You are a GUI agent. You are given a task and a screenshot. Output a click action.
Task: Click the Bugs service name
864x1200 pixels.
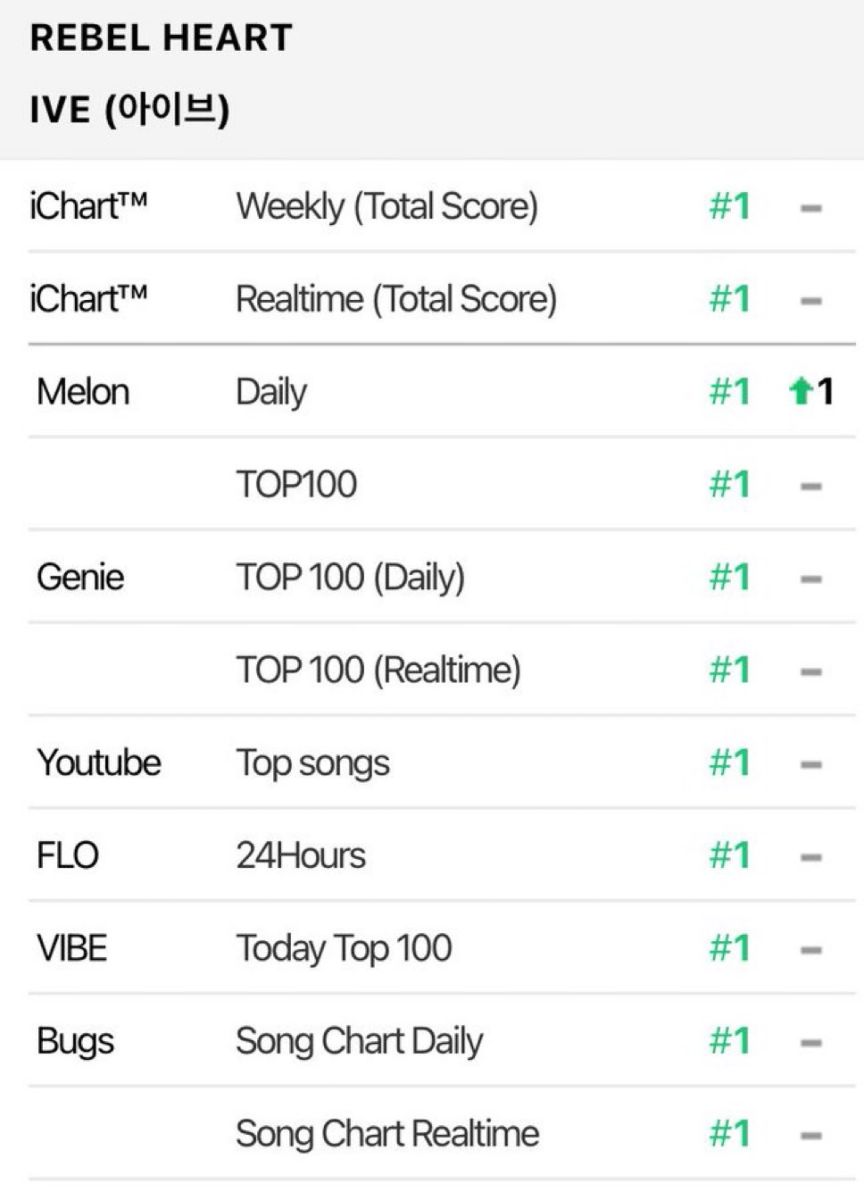point(75,1042)
